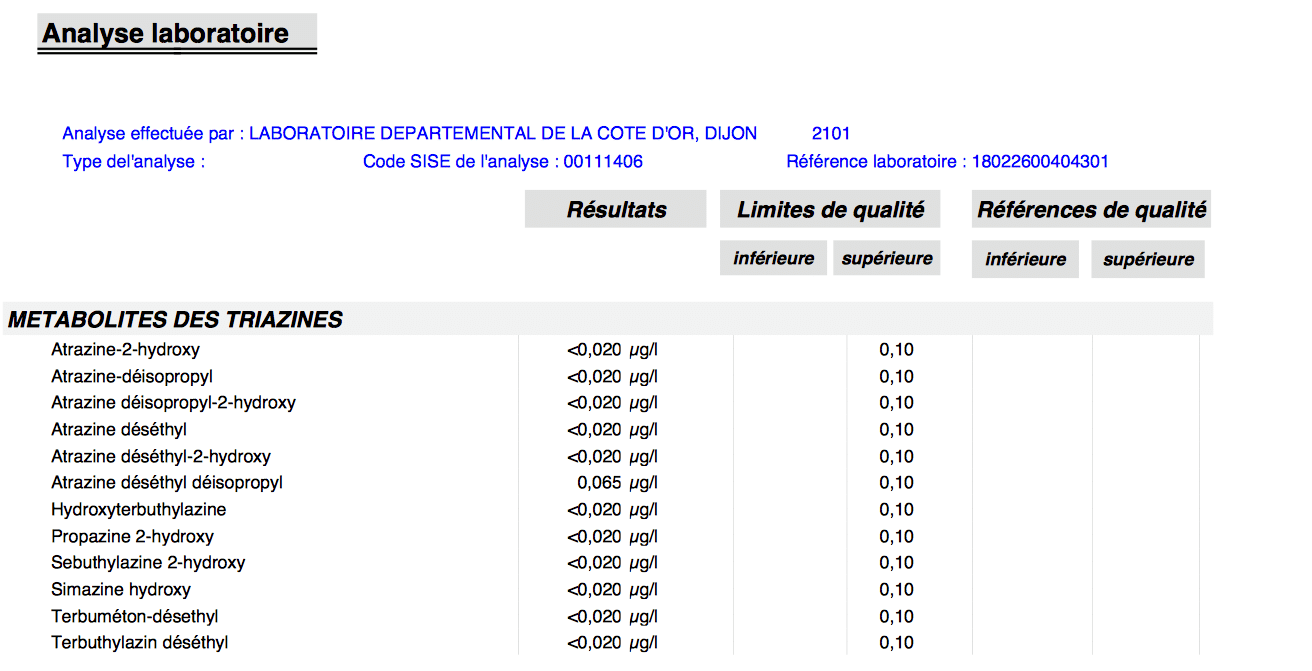
Task: Select the Références de qualité header
Action: click(1091, 210)
